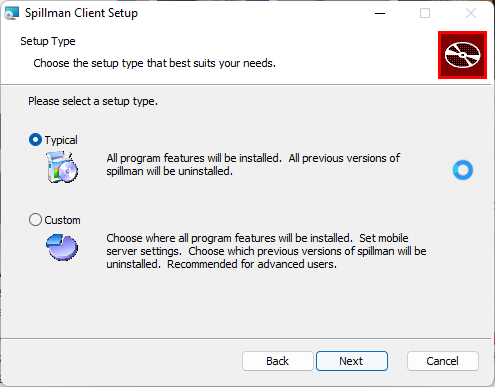
Task: Click the 'All program features will be installed' description
Action: coord(253,164)
